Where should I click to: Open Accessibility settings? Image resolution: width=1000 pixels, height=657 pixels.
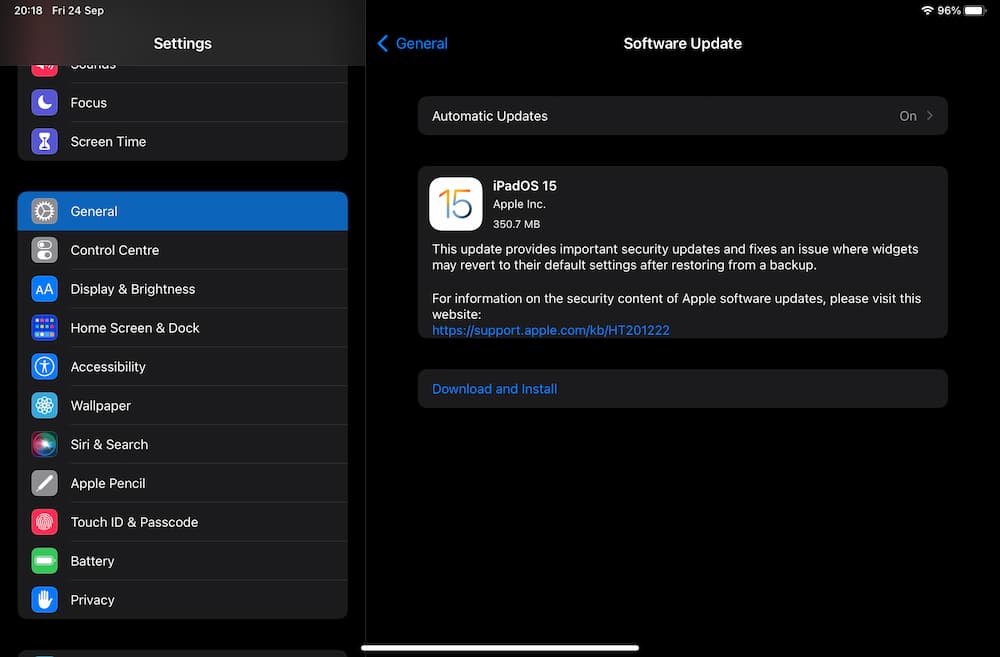click(x=182, y=367)
